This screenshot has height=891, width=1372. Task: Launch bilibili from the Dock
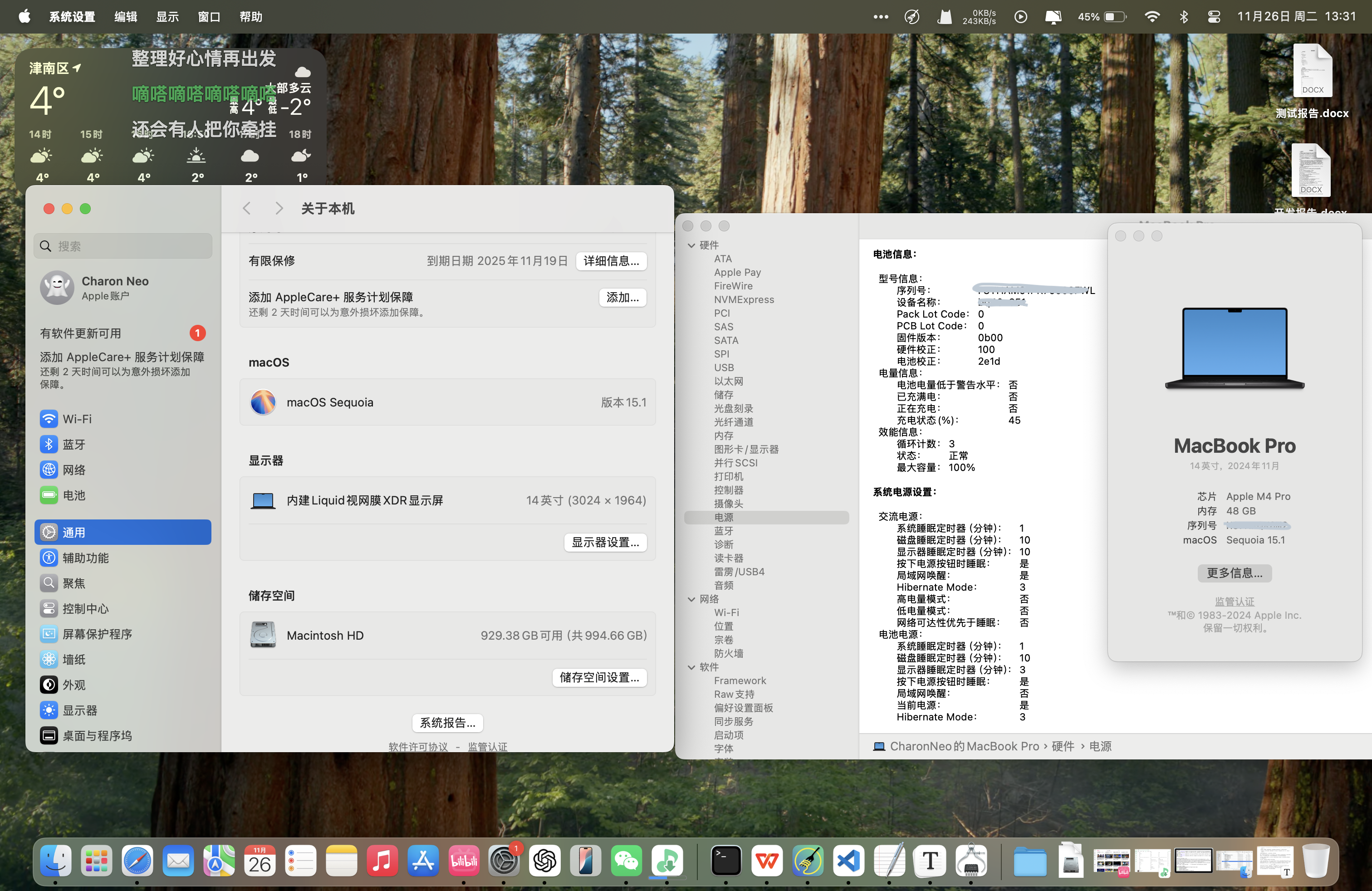click(464, 861)
